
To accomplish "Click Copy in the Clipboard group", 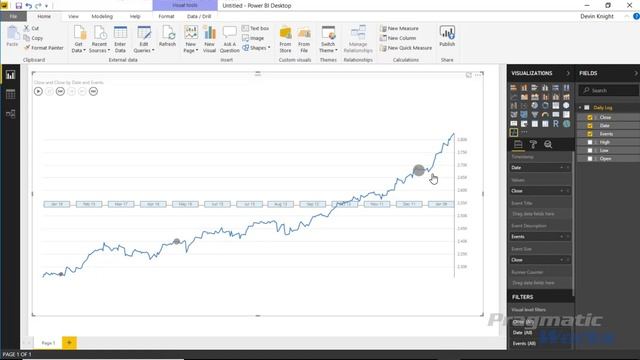I will click(x=33, y=38).
